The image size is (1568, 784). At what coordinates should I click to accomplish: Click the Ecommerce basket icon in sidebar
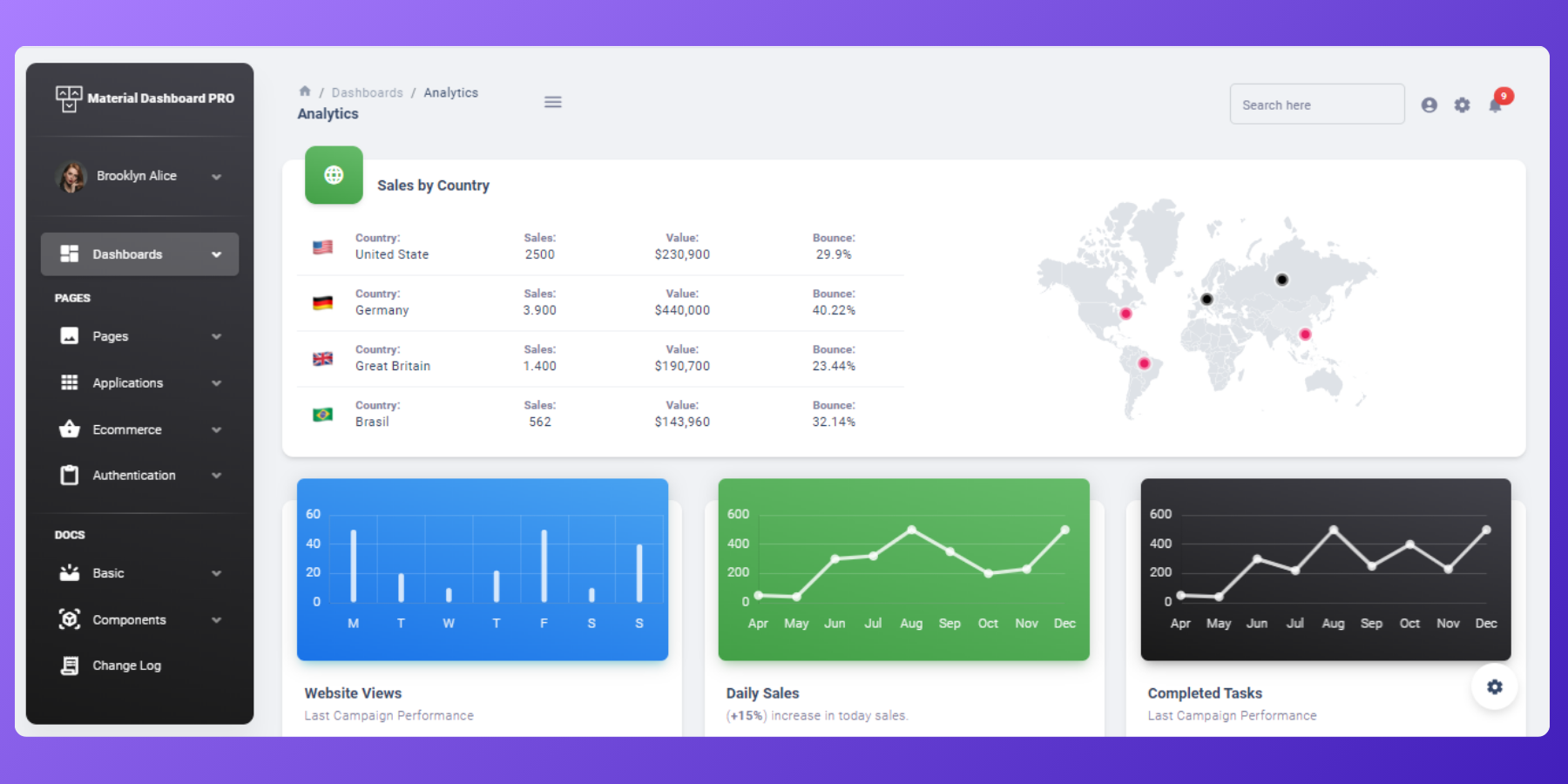(x=70, y=429)
